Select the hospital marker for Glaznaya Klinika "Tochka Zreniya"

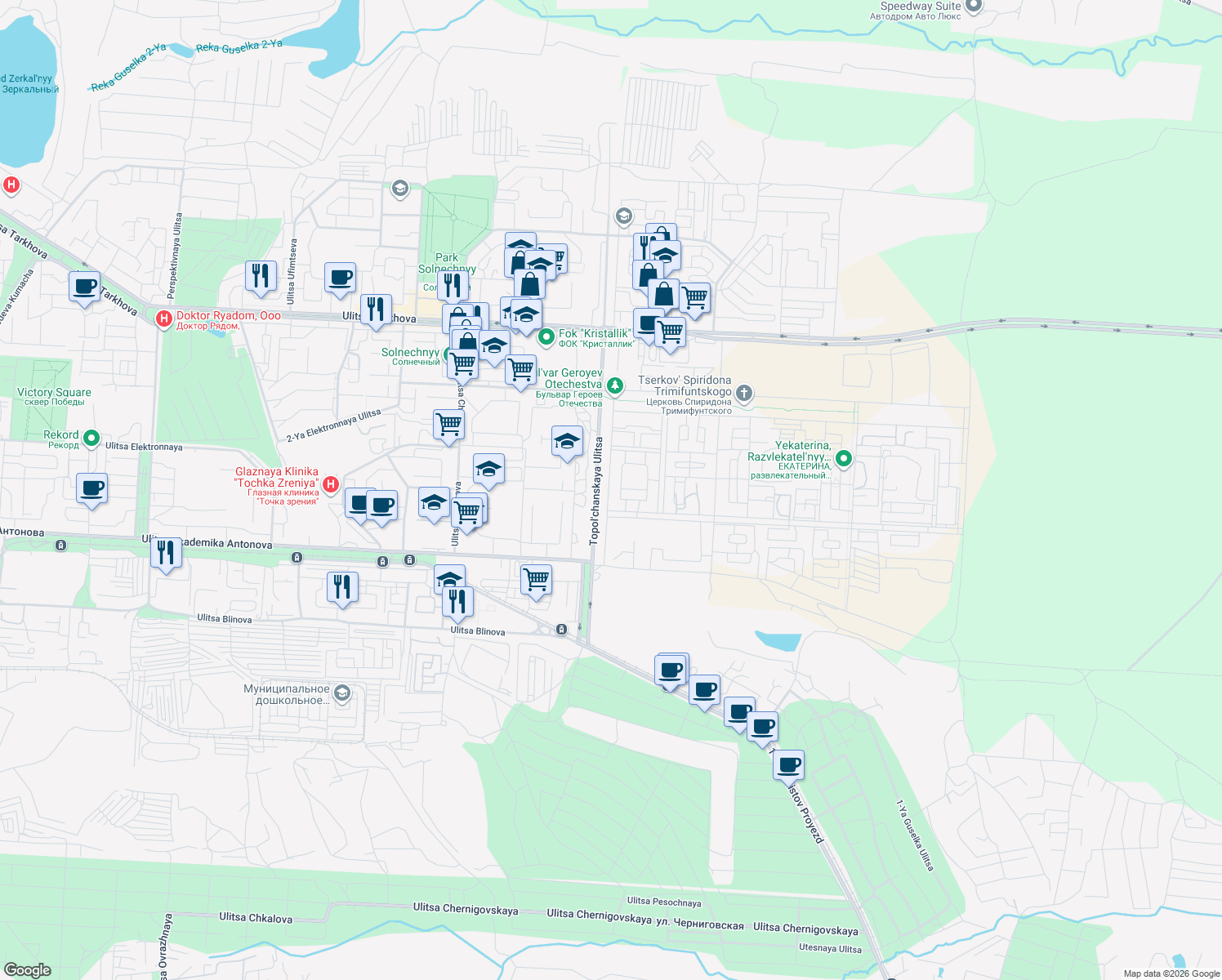pyautogui.click(x=331, y=483)
